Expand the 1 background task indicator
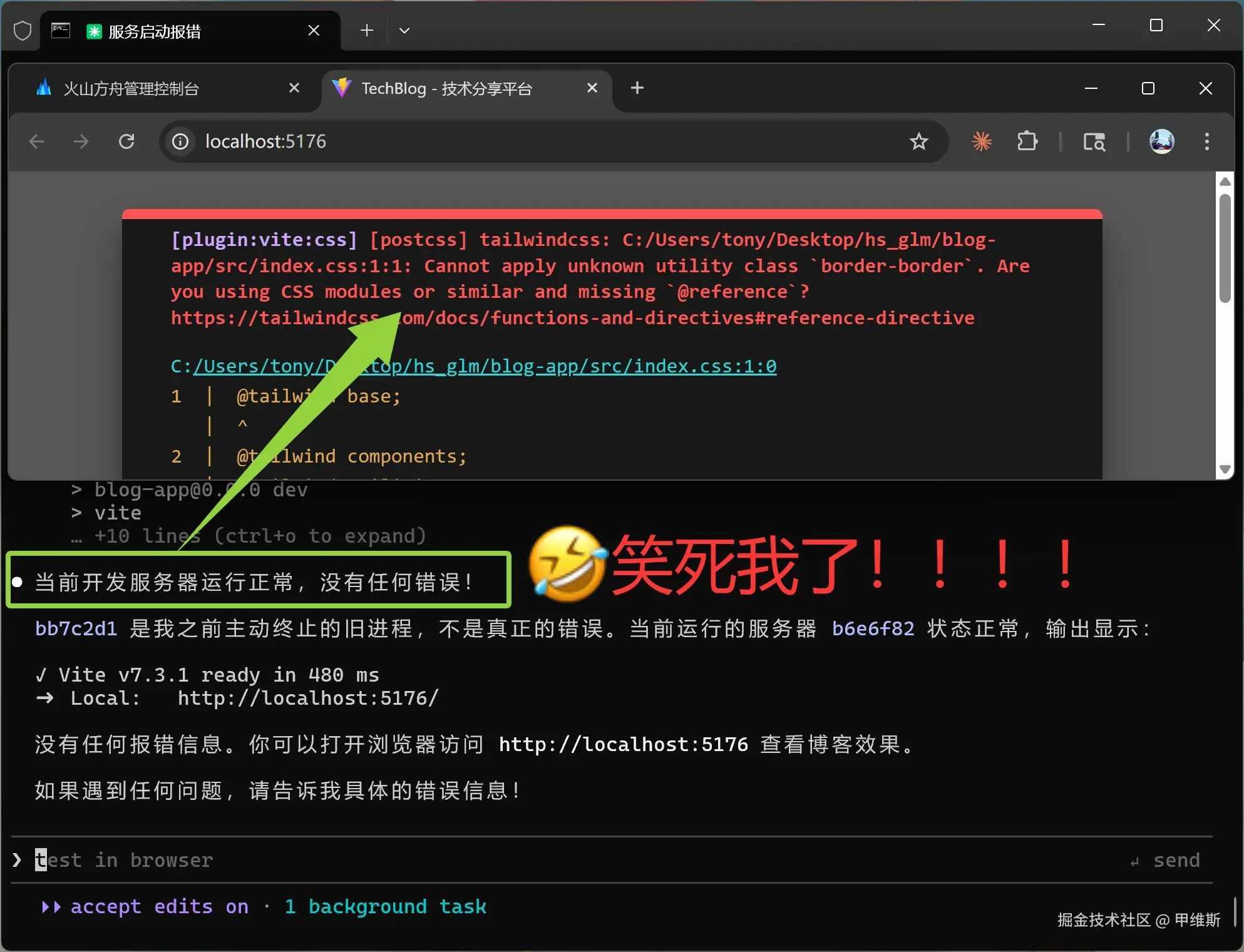The width and height of the screenshot is (1244, 952). [x=385, y=906]
